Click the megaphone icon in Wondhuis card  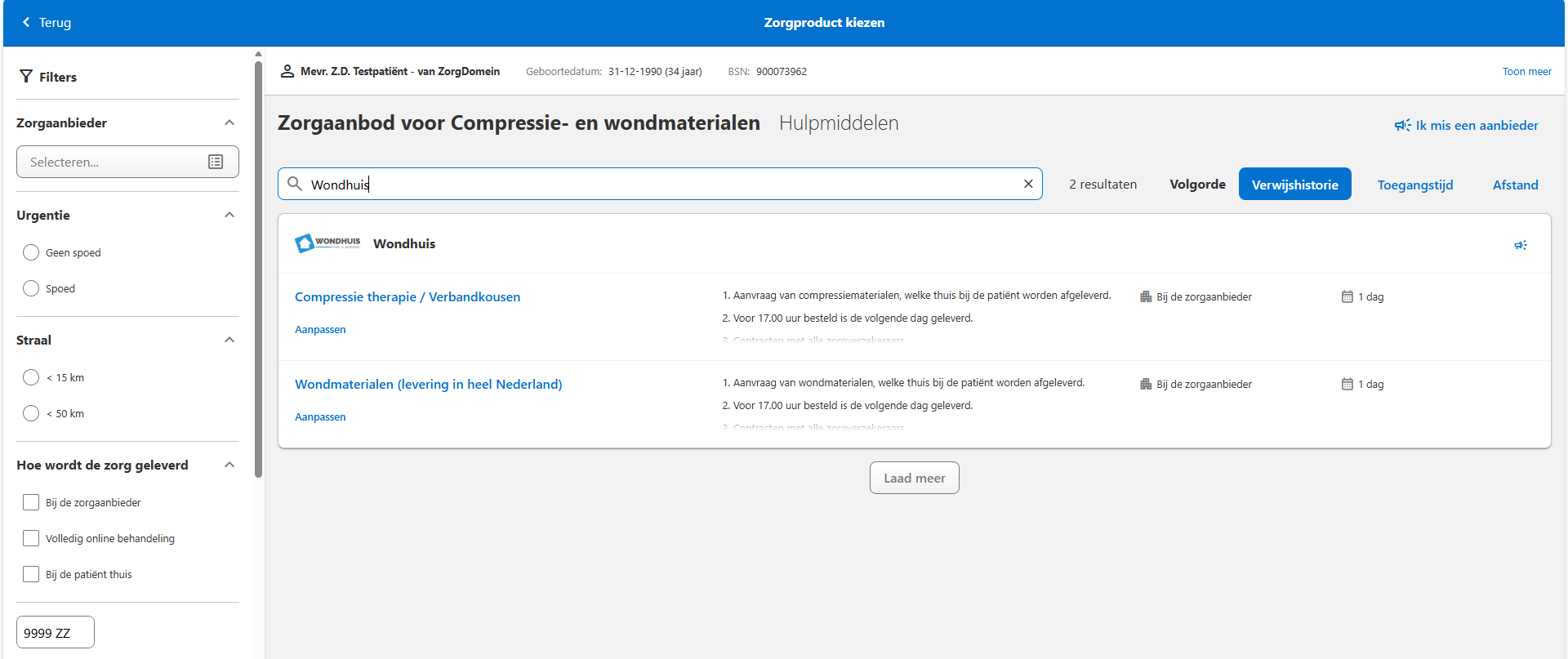point(1520,245)
